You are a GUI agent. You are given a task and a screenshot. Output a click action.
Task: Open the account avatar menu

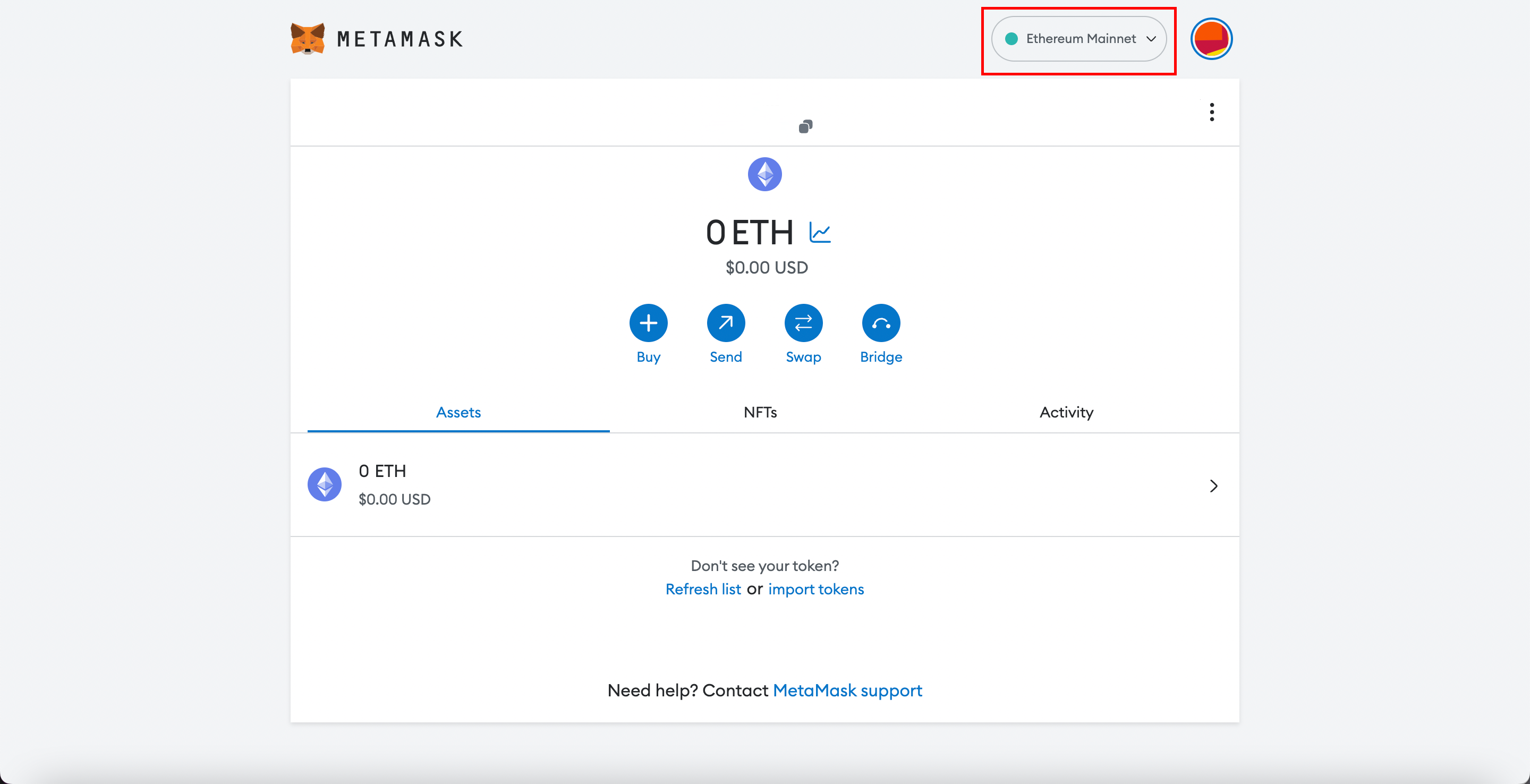point(1211,39)
